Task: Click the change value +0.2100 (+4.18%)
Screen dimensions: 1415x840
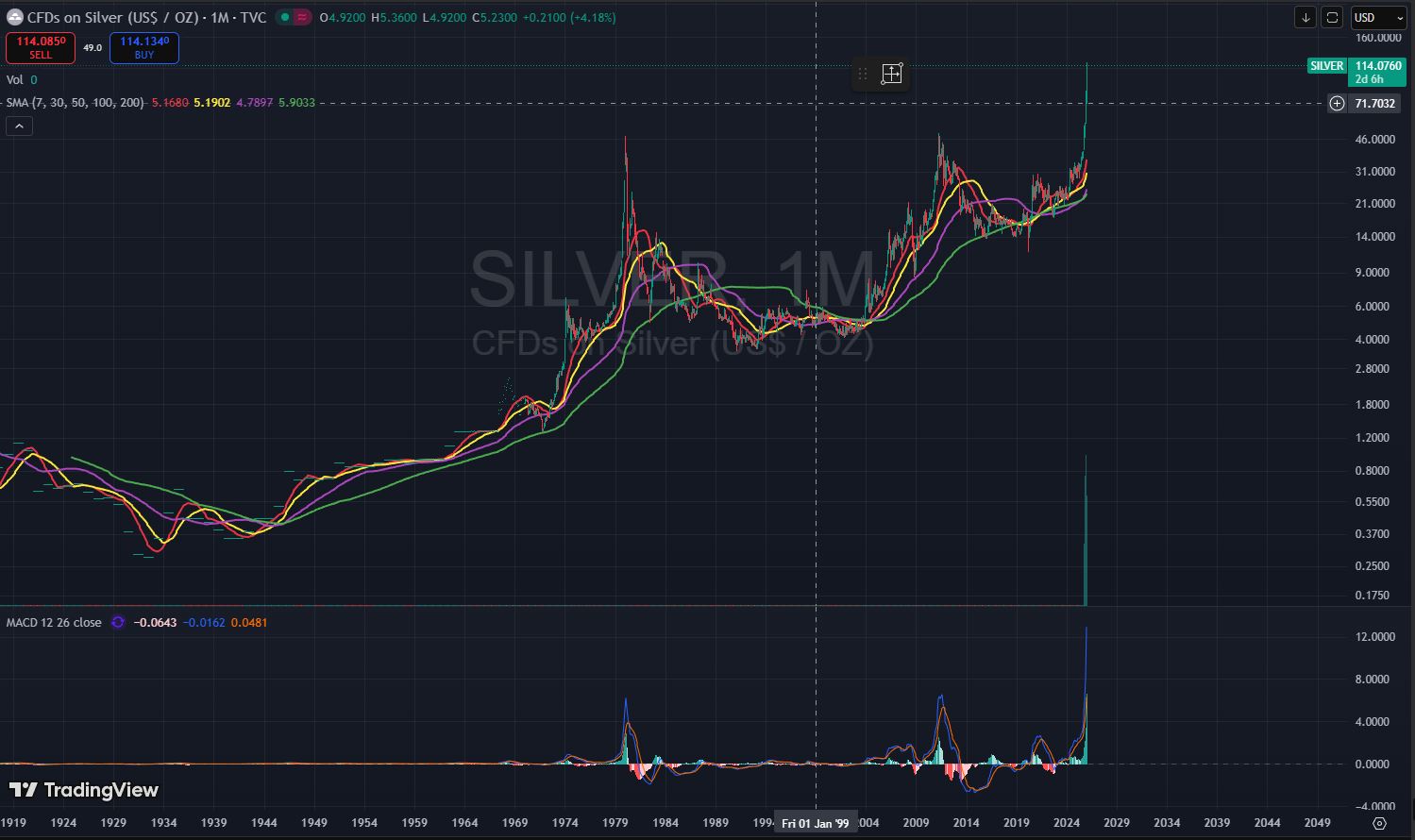Action: click(x=568, y=17)
